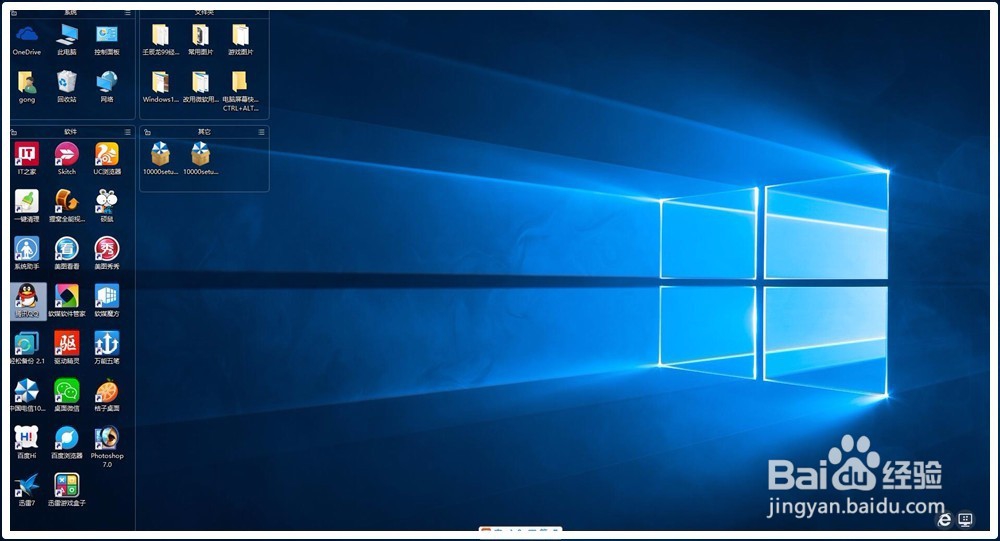Select the 回收站 Recycle Bin icon
1000x541 pixels.
67,87
